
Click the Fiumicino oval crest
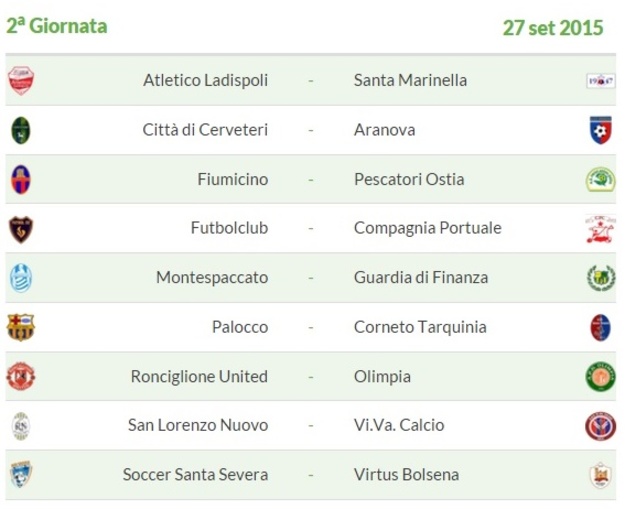(21, 180)
